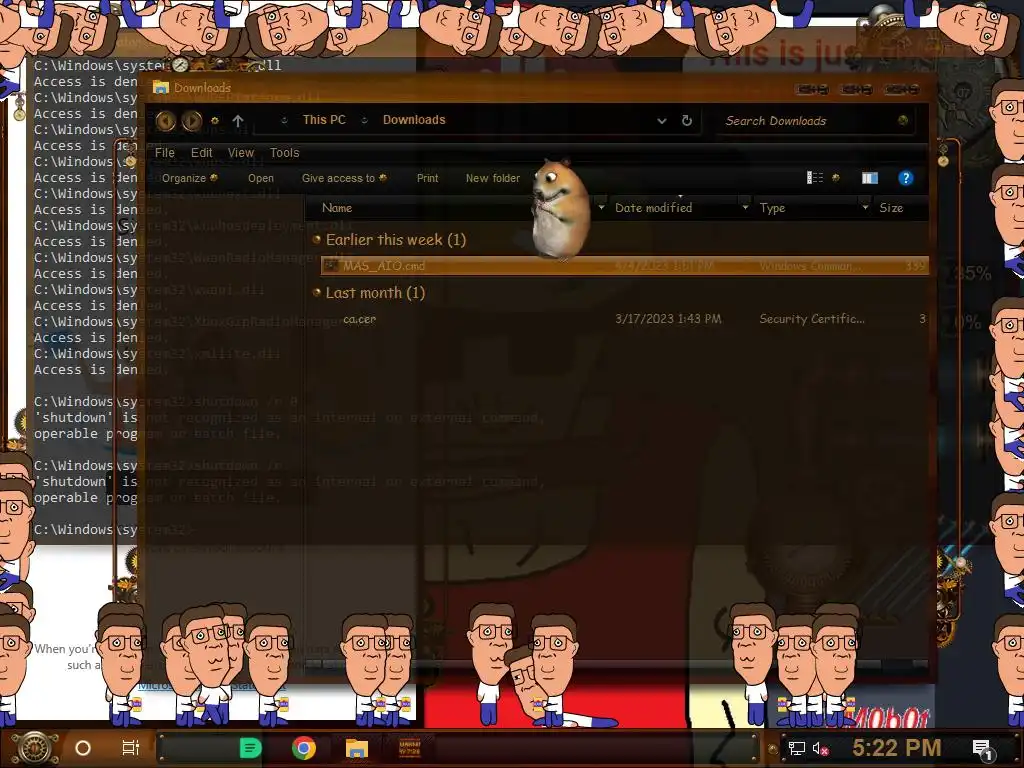Open Date modified column filter dropdown
This screenshot has height=768, width=1024.
[745, 207]
